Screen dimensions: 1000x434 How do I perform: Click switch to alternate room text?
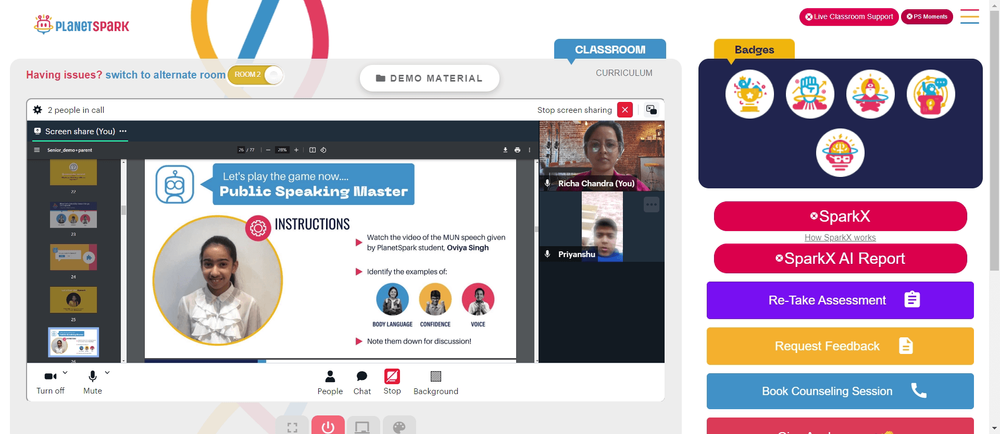(165, 75)
